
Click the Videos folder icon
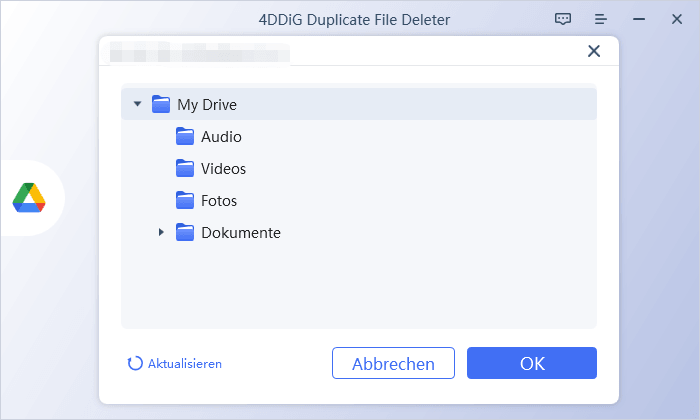click(x=184, y=169)
